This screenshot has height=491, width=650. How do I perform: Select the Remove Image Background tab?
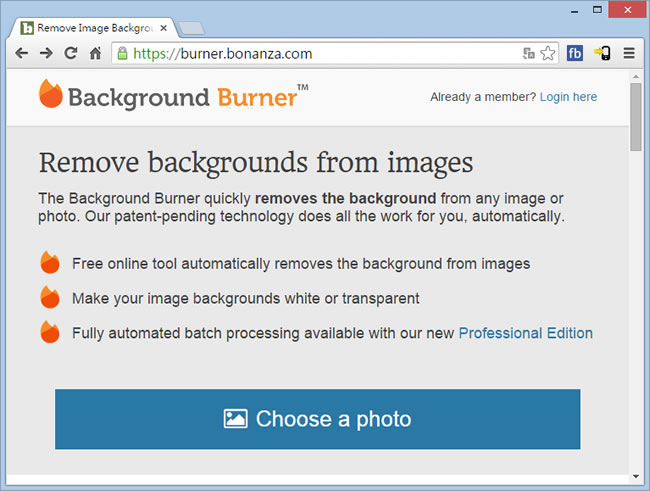pyautogui.click(x=93, y=28)
